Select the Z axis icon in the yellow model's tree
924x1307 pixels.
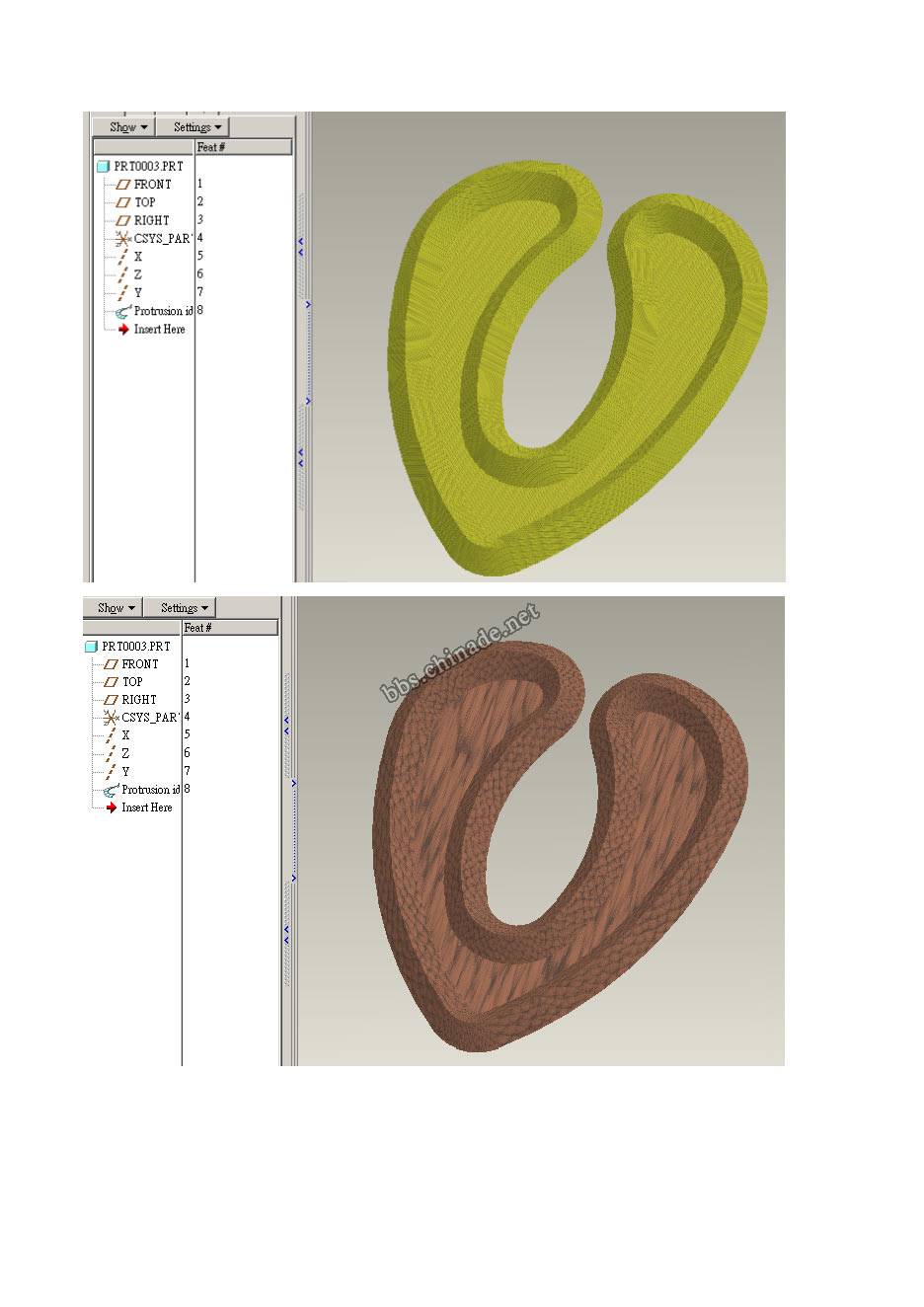(x=123, y=274)
